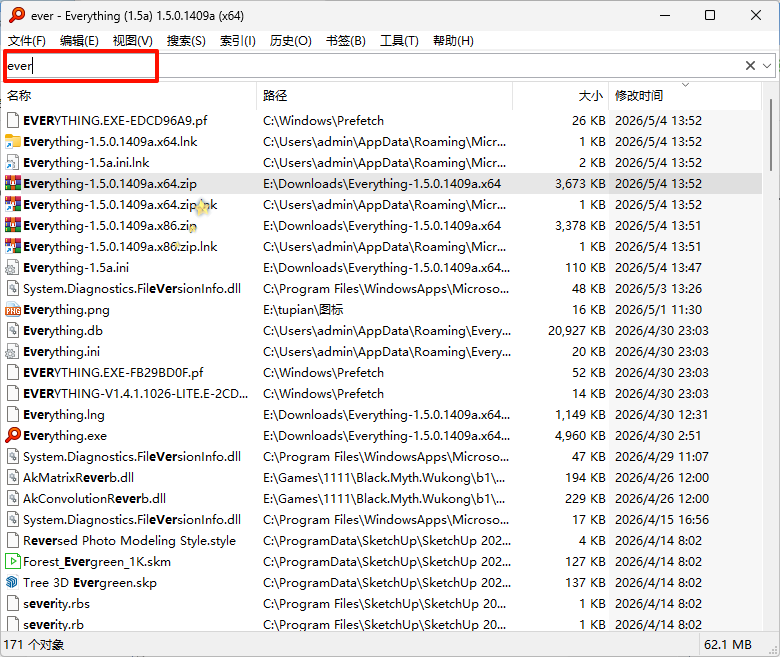Open the 搜索(S) menu
The height and width of the screenshot is (657, 780).
(x=186, y=41)
